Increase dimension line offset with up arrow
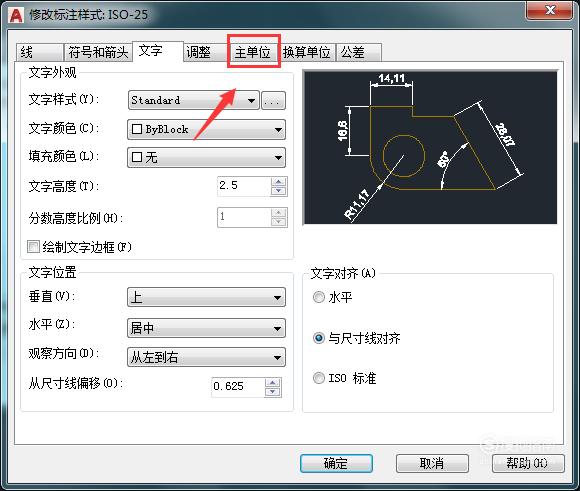The height and width of the screenshot is (491, 580). [273, 383]
